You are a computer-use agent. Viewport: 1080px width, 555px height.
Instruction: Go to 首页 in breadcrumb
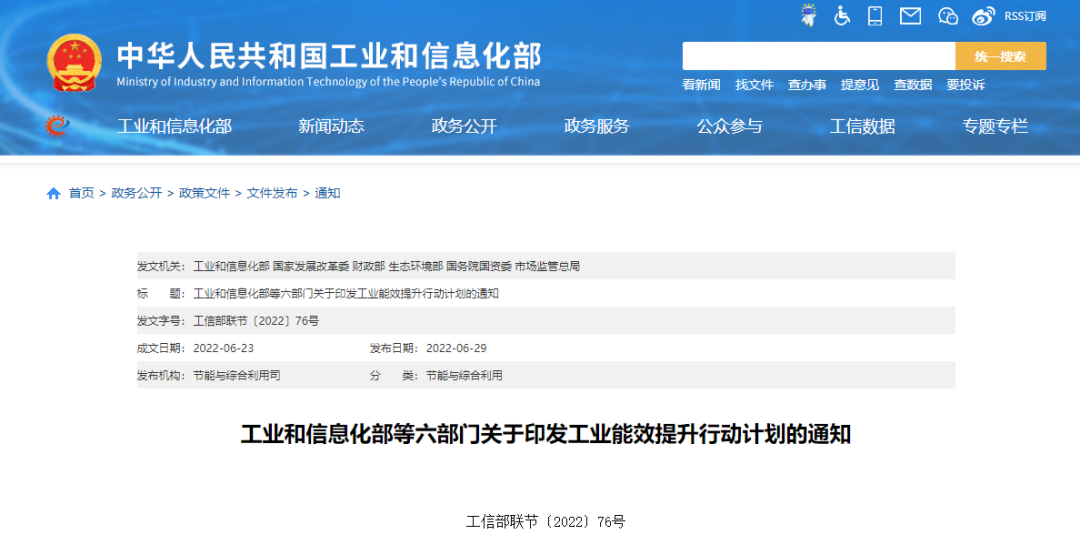point(81,193)
